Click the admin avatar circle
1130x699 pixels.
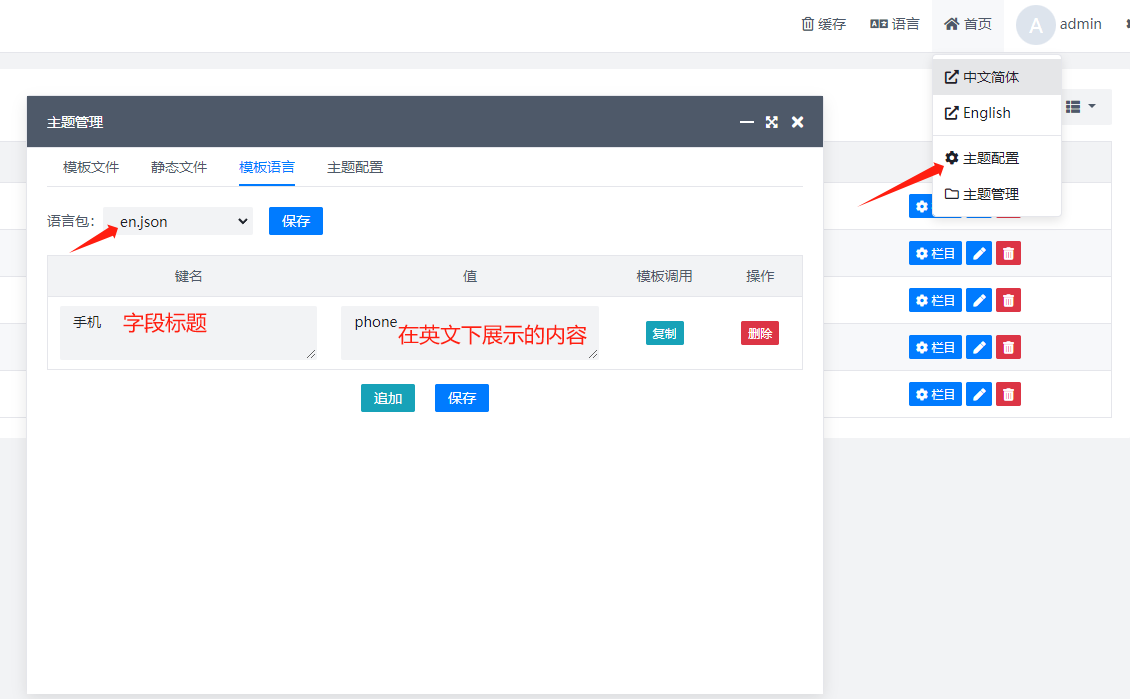pyautogui.click(x=1036, y=25)
